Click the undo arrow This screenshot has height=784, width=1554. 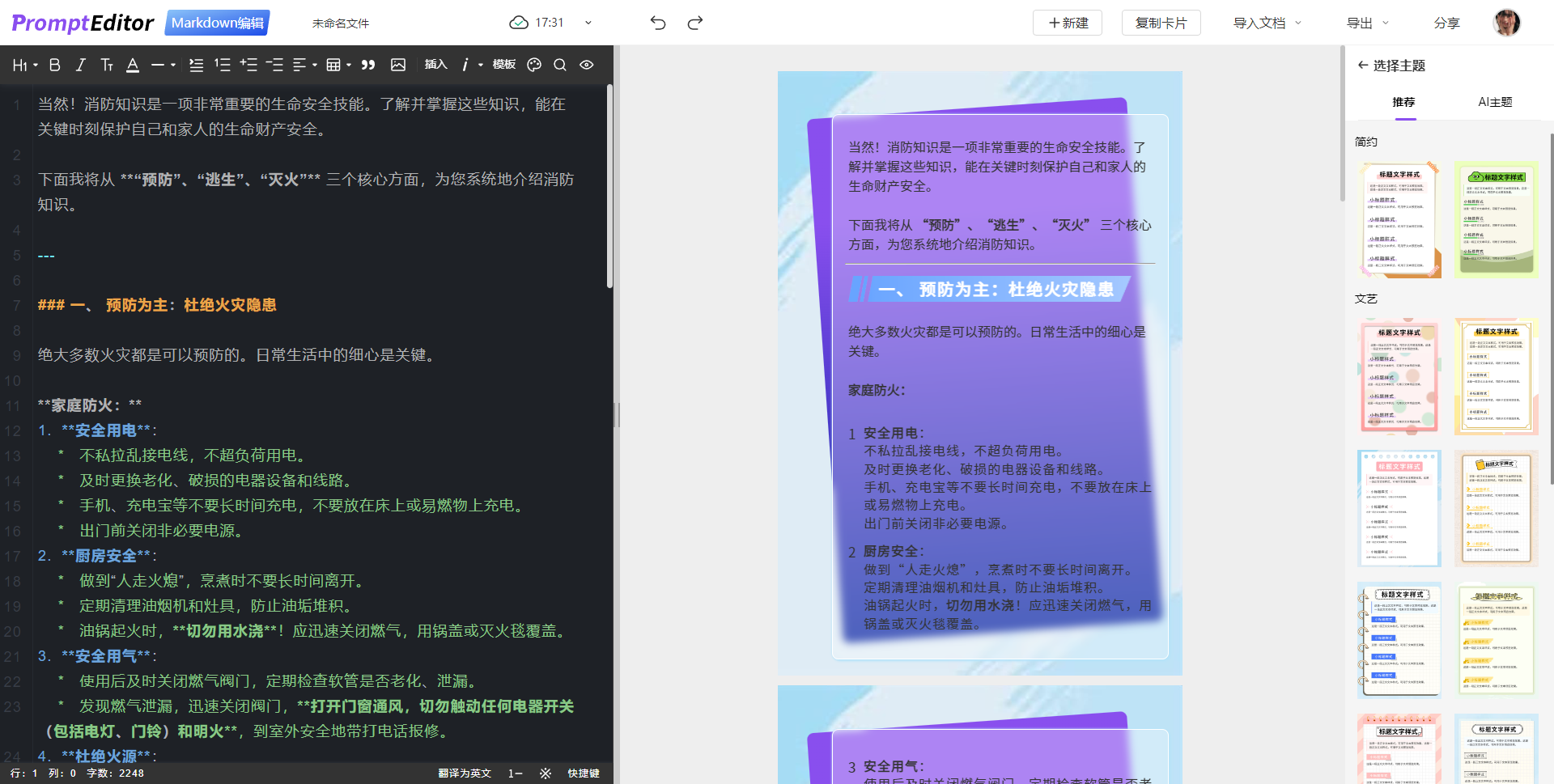[x=658, y=23]
